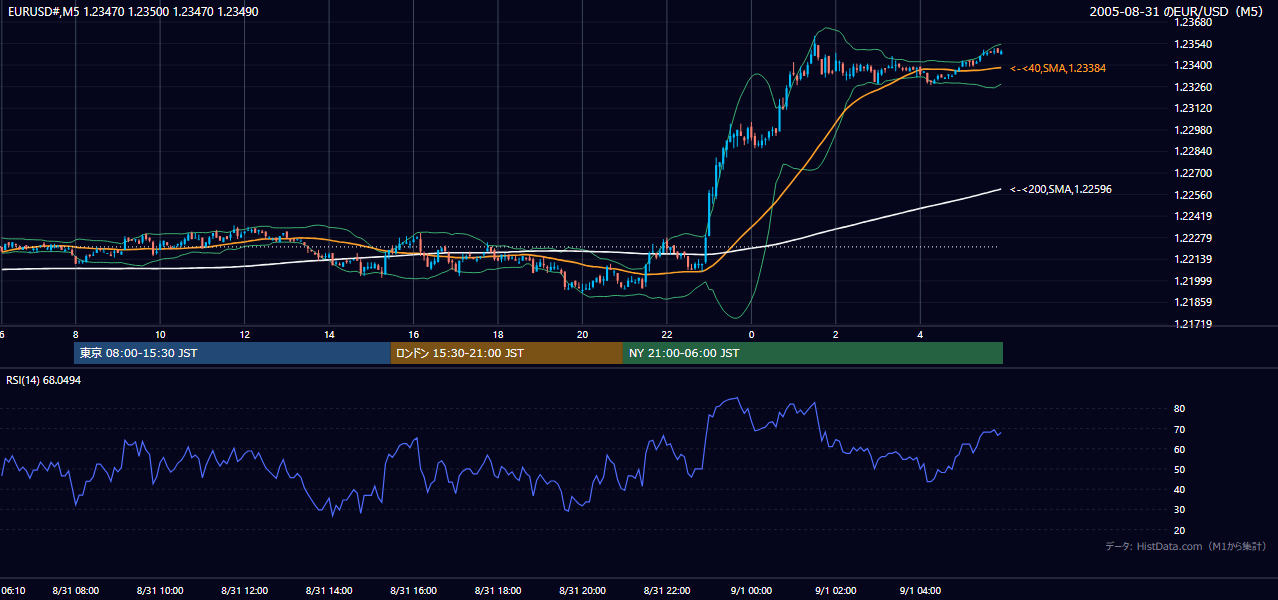1278x600 pixels.
Task: Click the 9/1 02:00 bottom time label
Action: [836, 591]
